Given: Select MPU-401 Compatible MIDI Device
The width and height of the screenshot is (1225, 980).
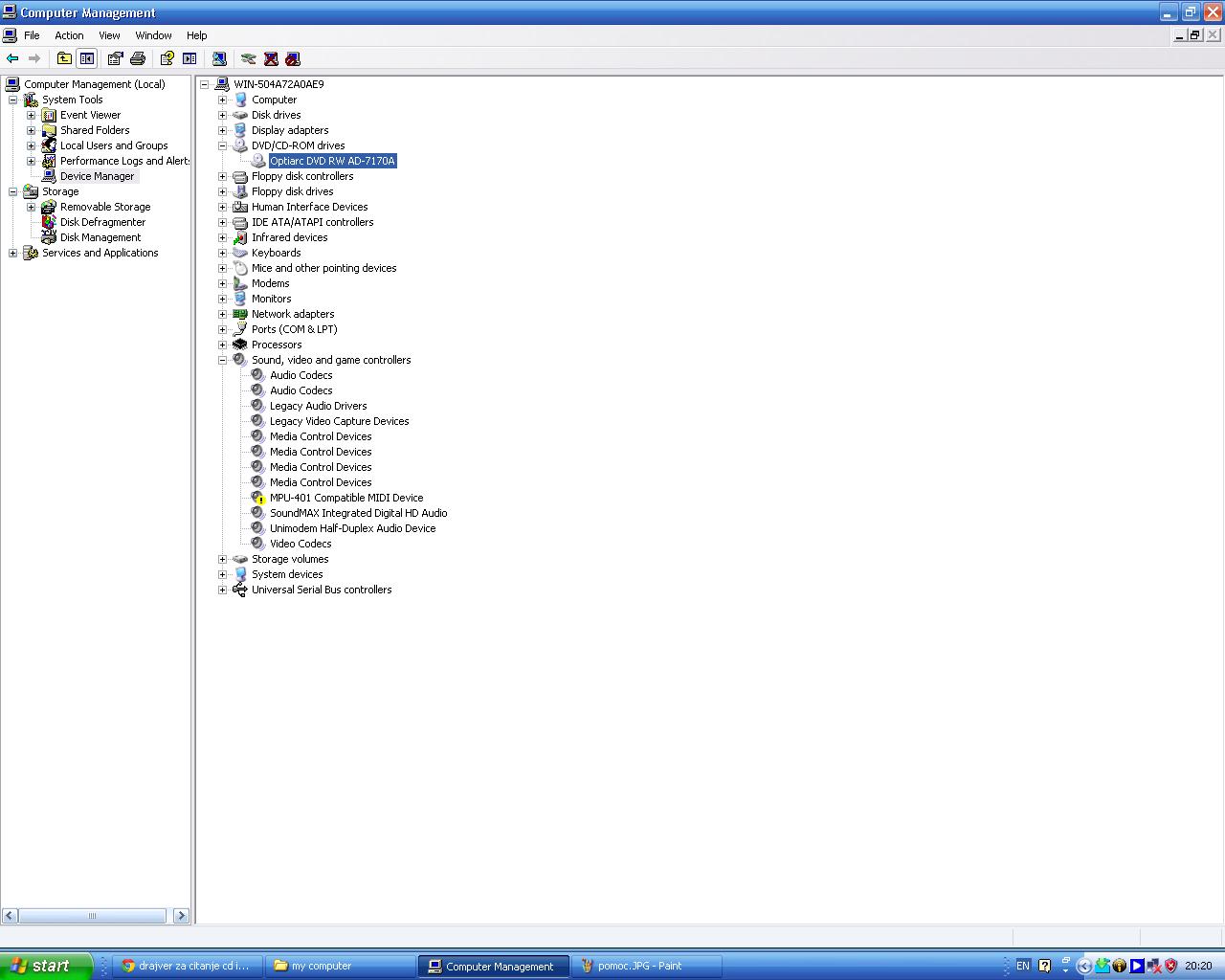Looking at the screenshot, I should point(346,498).
